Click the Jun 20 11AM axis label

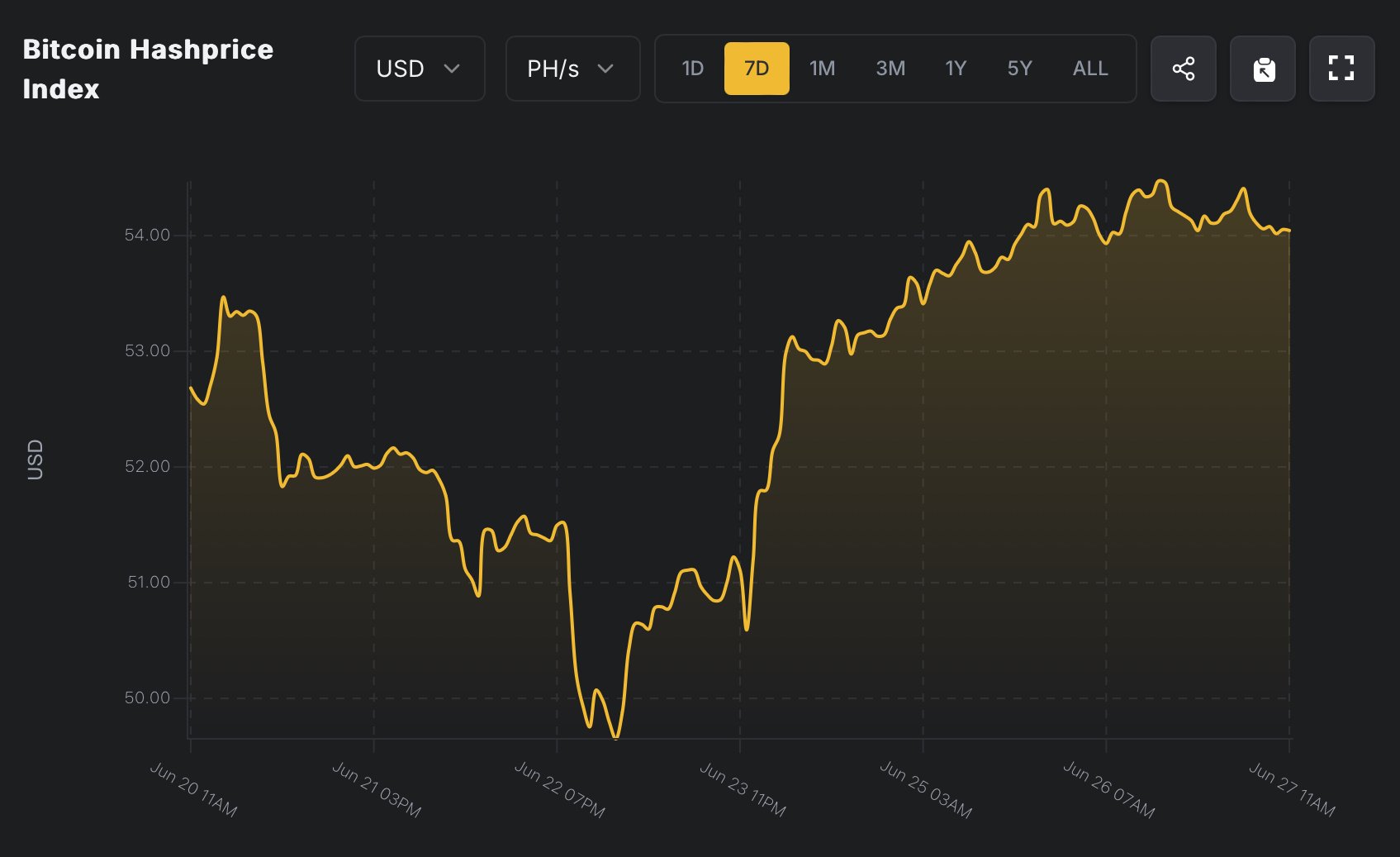[x=193, y=789]
